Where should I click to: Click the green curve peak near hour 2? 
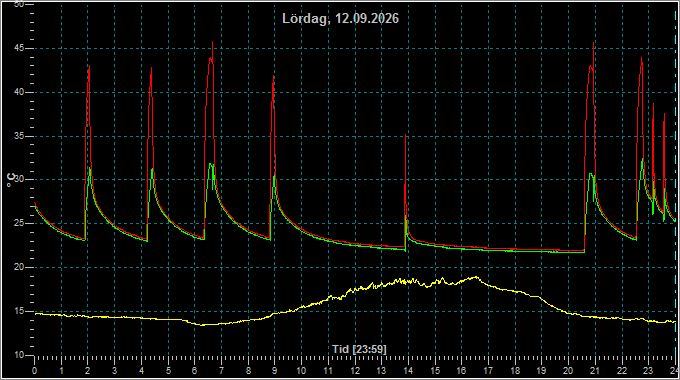(x=89, y=167)
